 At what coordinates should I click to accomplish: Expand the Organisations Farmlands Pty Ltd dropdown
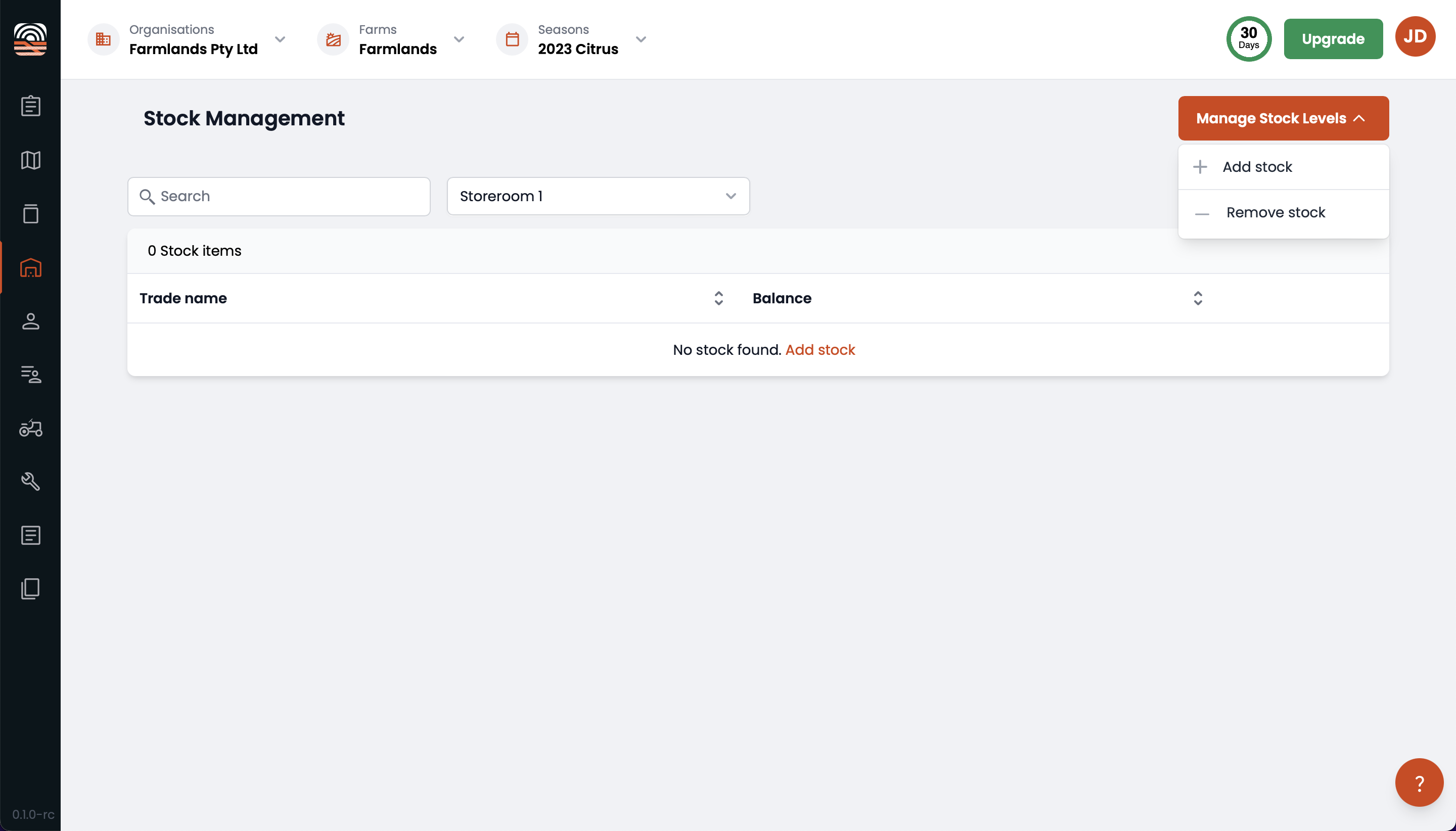pos(280,39)
